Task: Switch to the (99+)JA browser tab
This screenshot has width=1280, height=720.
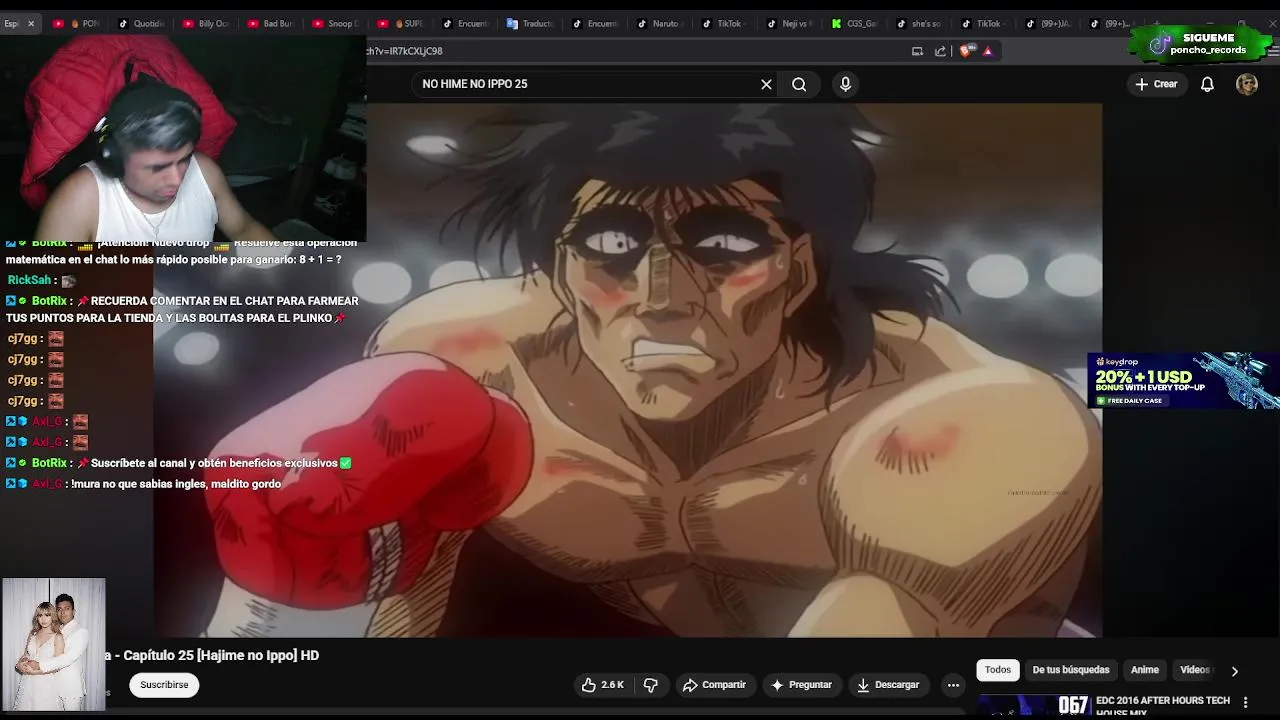Action: point(1049,23)
